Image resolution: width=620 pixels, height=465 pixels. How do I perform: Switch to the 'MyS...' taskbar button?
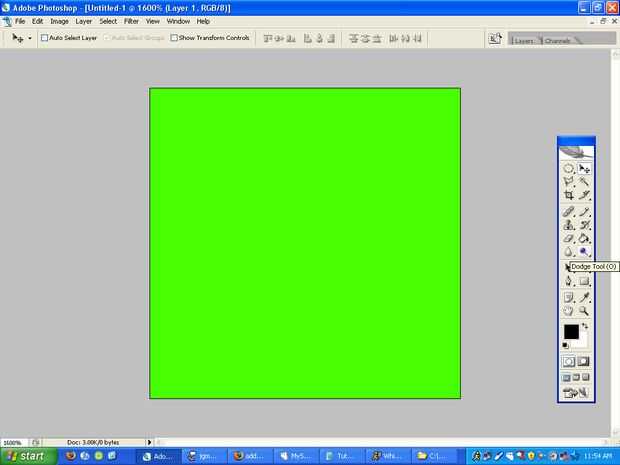click(x=294, y=456)
